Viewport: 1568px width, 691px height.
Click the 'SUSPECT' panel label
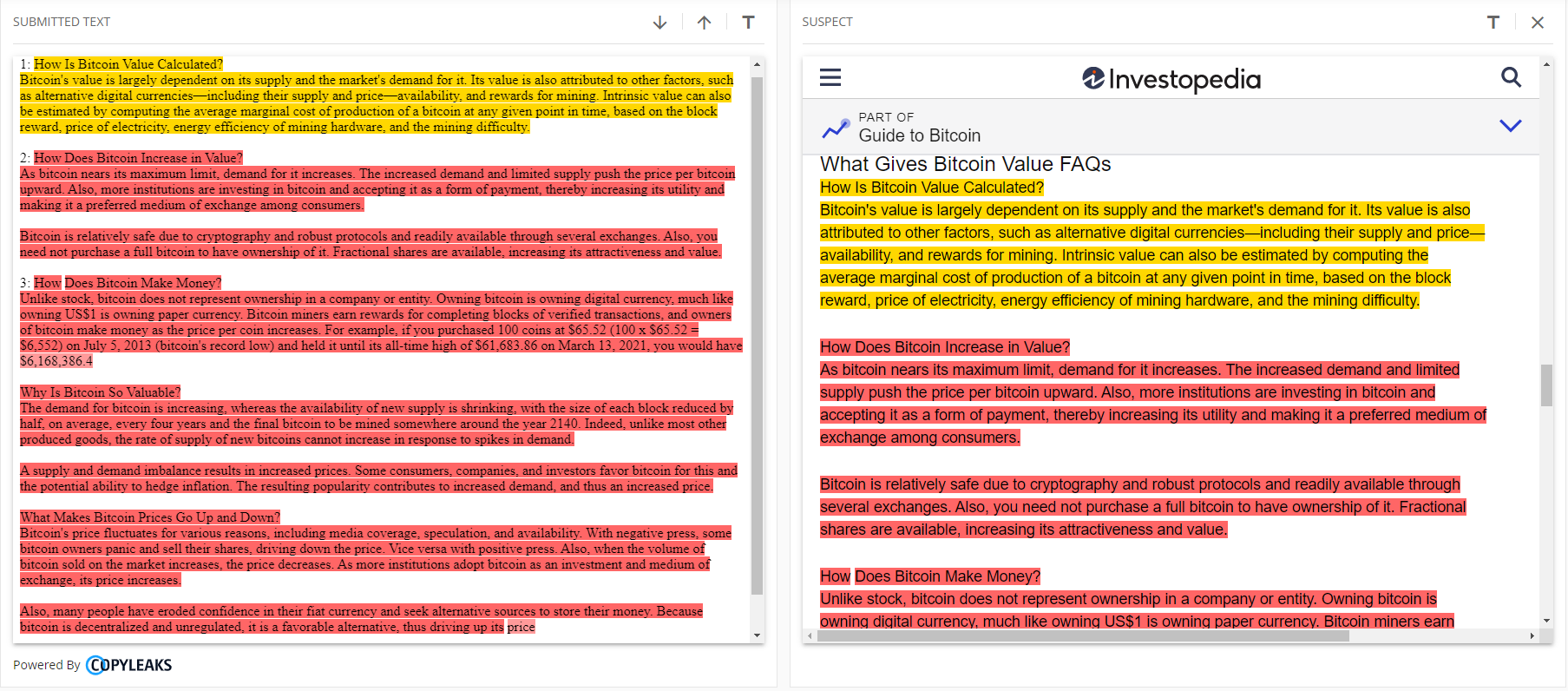[x=827, y=22]
